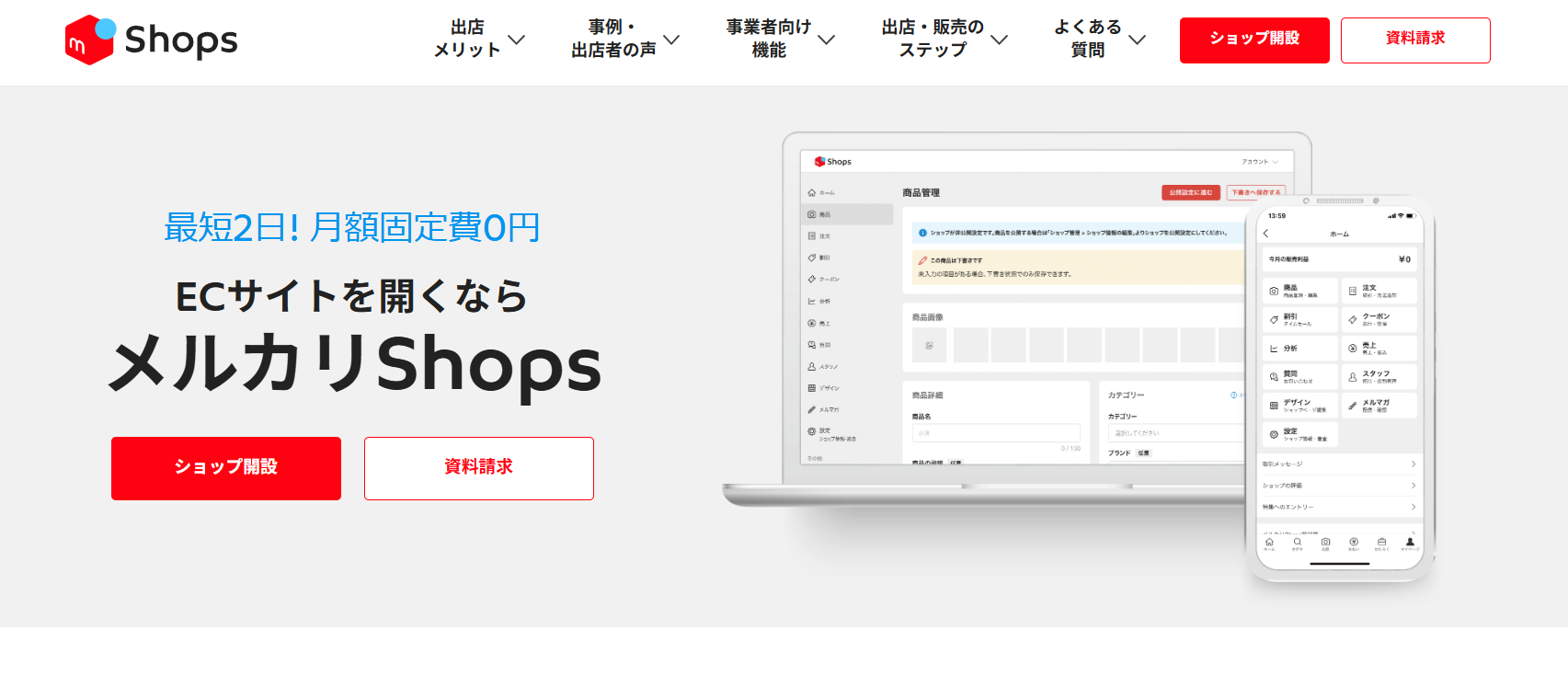The image size is (1568, 687).
Task: Tap the 売上 tile on phone mockup
Action: click(1379, 349)
